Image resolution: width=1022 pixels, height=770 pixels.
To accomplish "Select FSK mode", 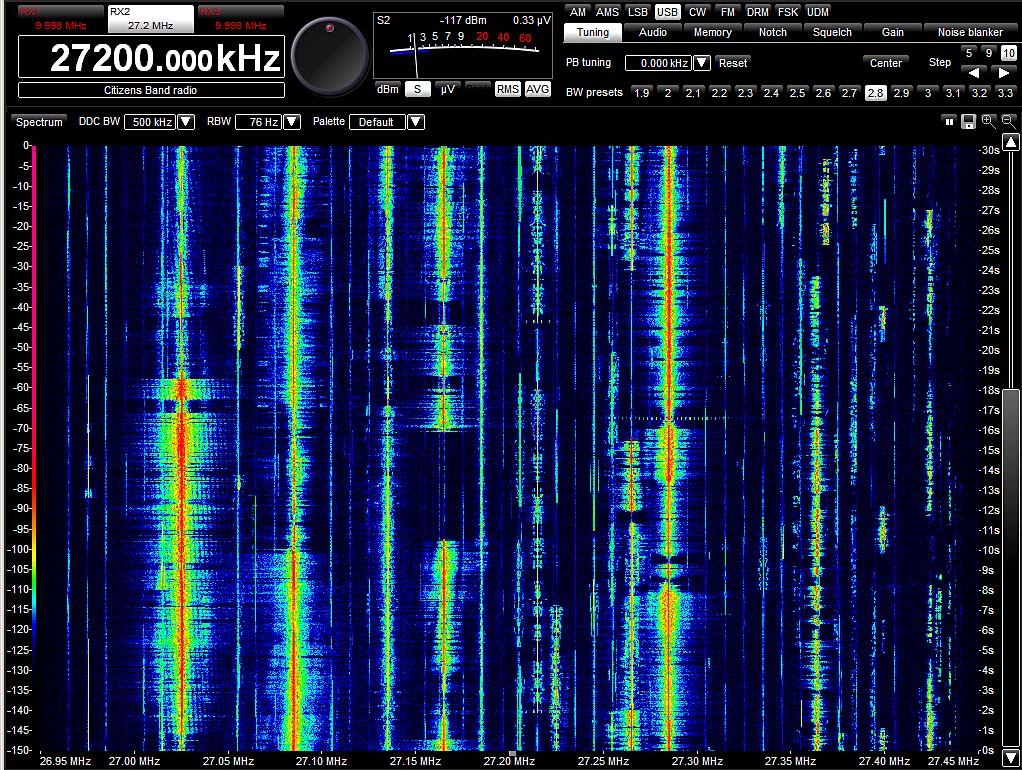I will click(x=787, y=12).
